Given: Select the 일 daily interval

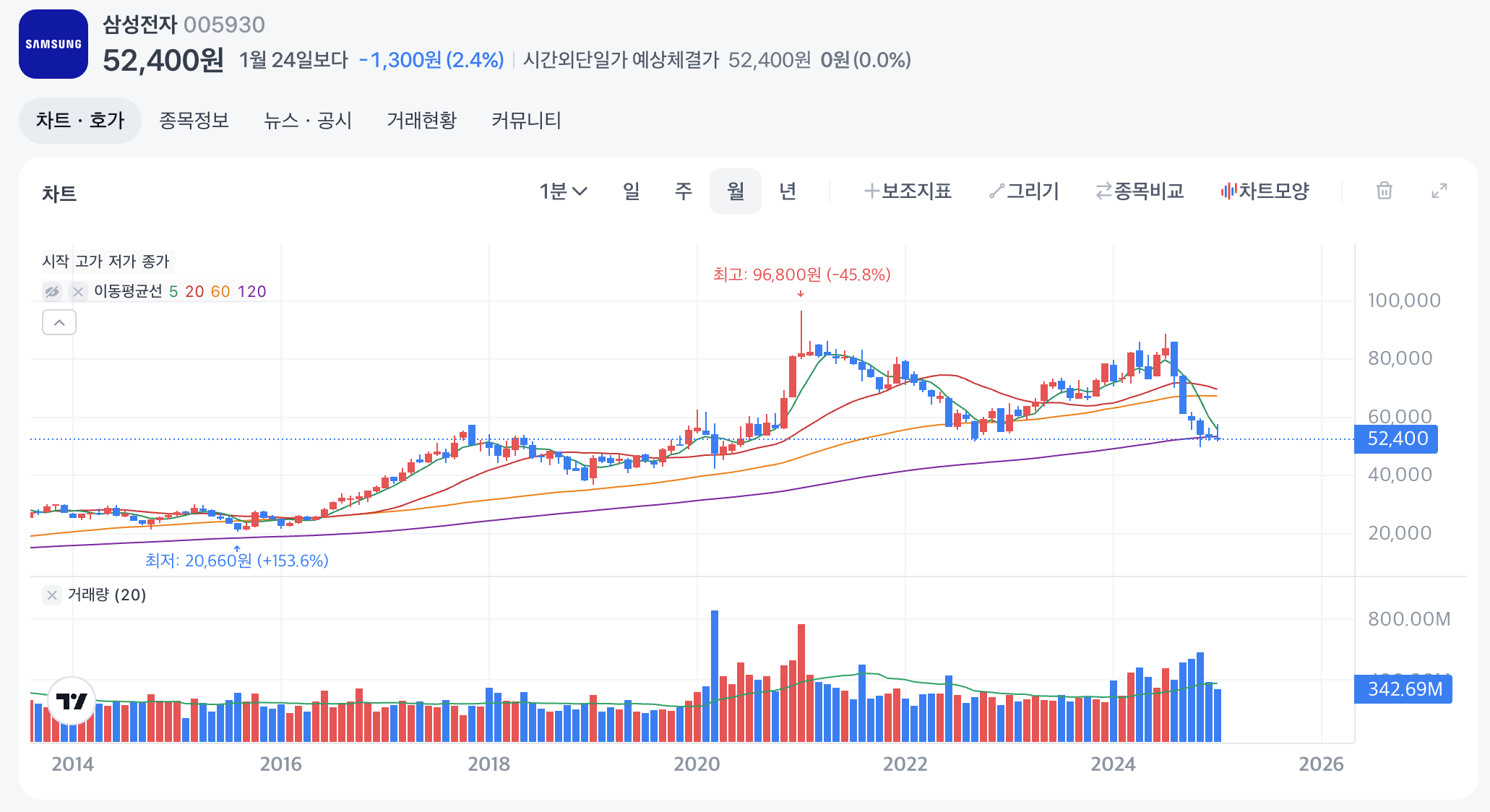Looking at the screenshot, I should coord(631,191).
